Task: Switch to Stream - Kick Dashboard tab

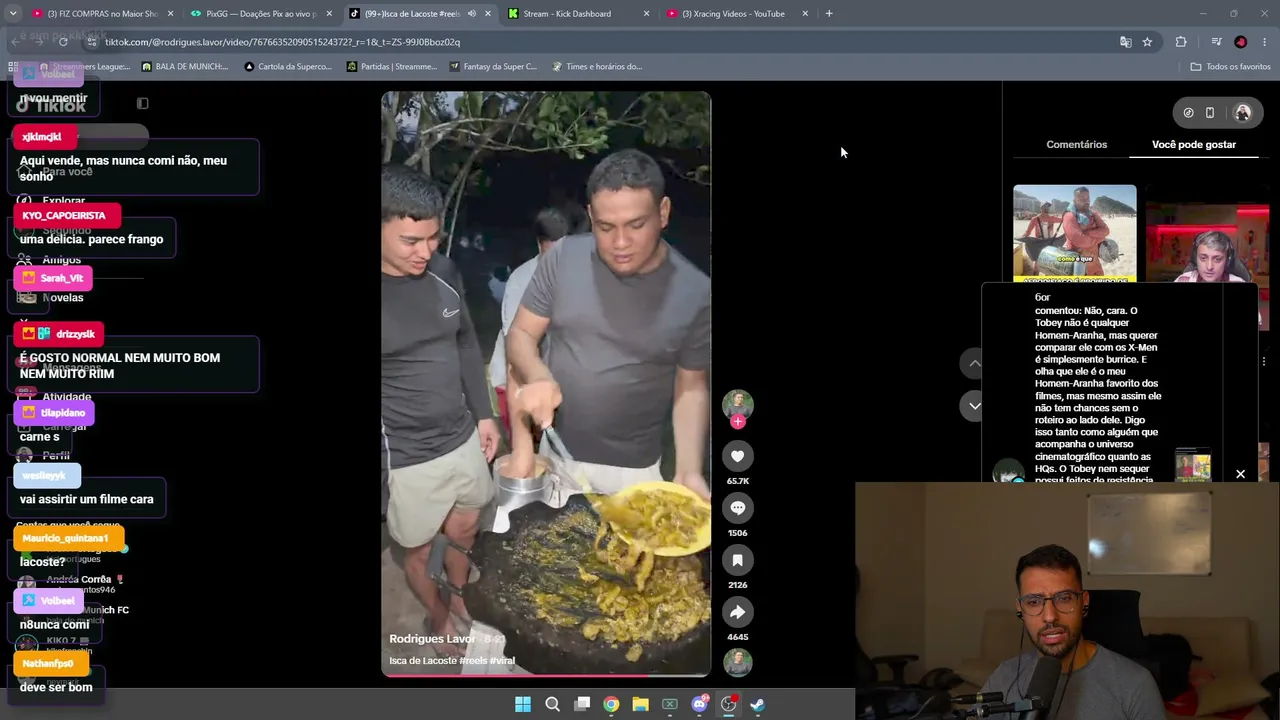Action: [x=578, y=14]
